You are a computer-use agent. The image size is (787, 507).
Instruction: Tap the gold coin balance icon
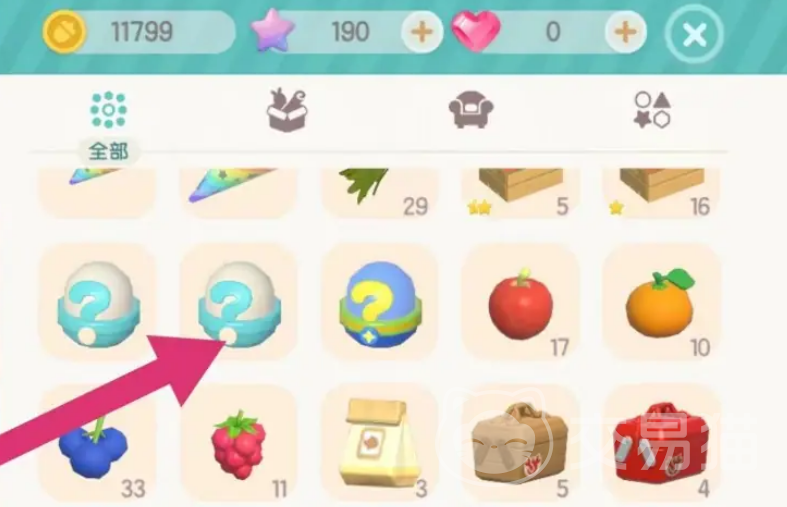click(x=64, y=32)
